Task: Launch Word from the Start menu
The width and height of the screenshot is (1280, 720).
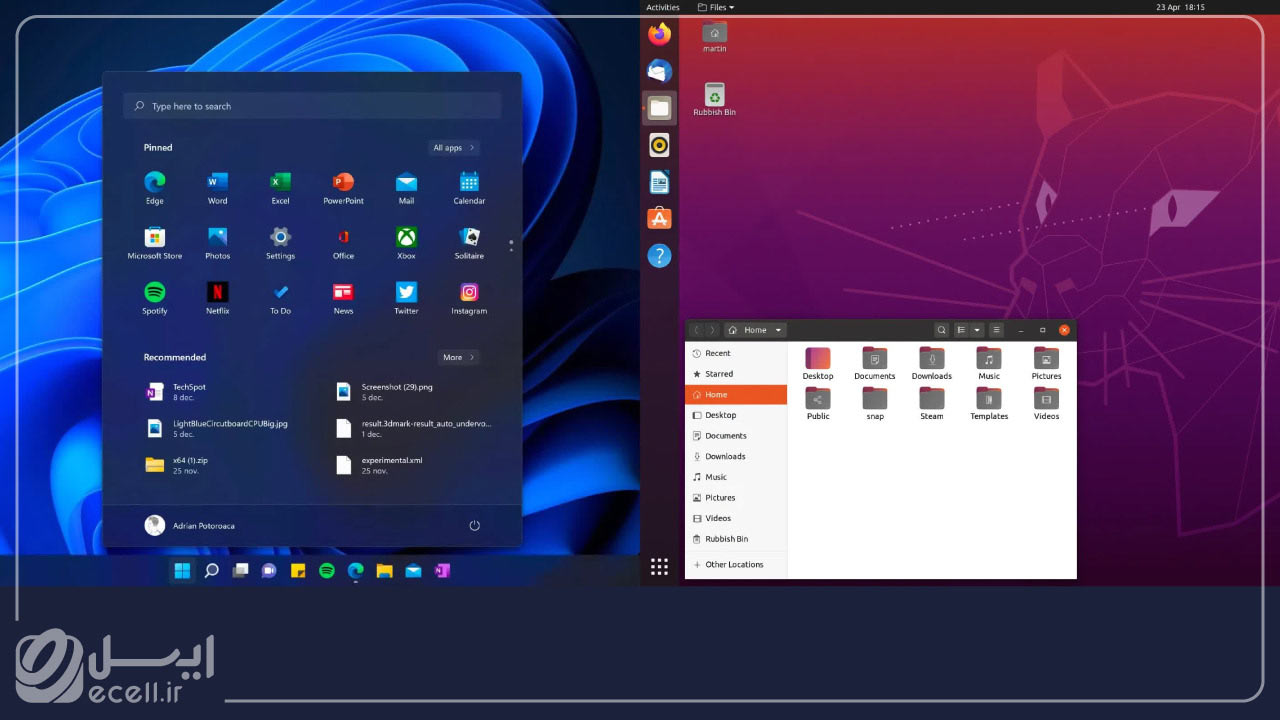Action: click(x=217, y=187)
